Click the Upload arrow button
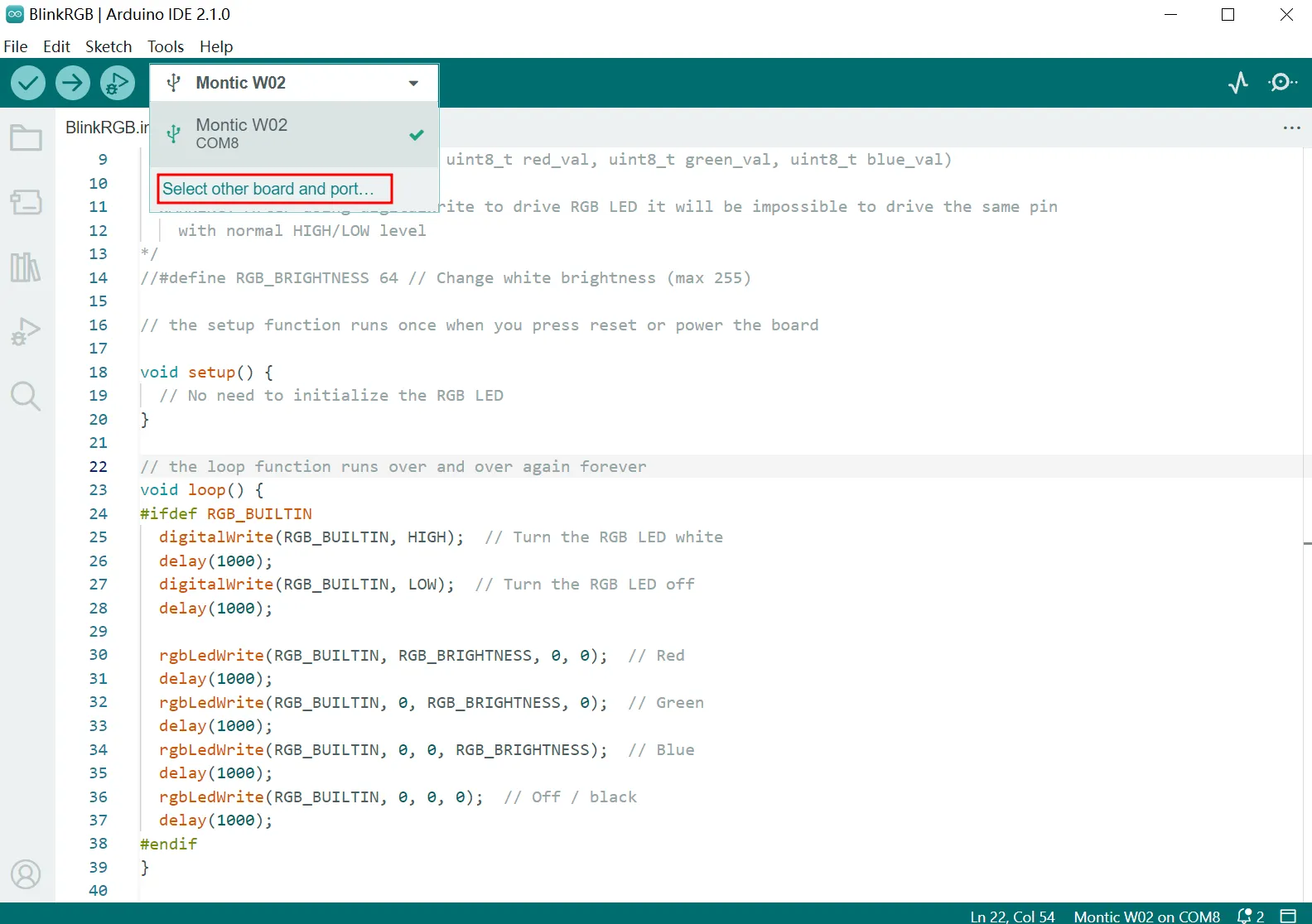 click(73, 83)
